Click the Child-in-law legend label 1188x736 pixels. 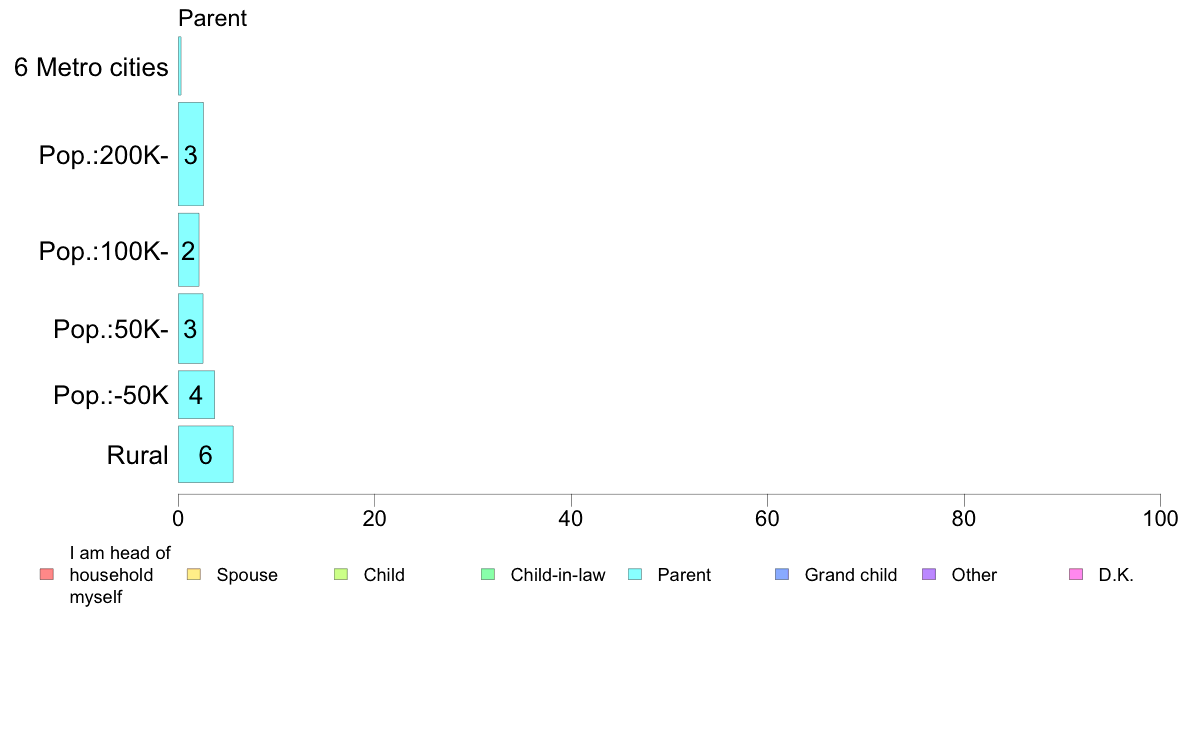[558, 575]
